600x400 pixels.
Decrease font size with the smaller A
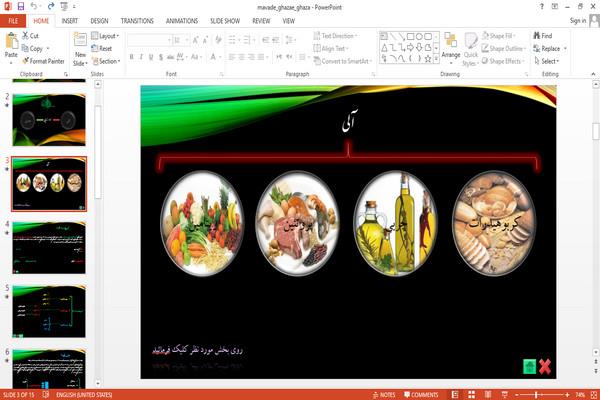tap(205, 40)
